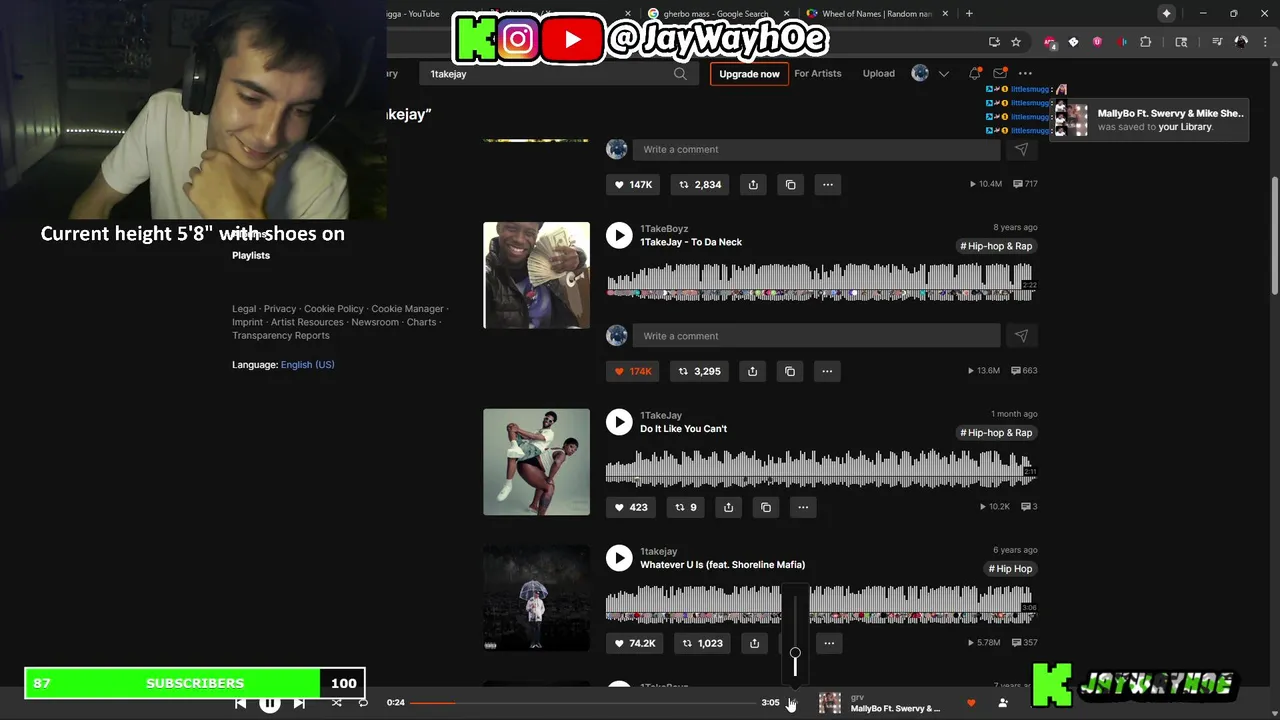Pause the currently playing song in bottom player
The image size is (1280, 720).
[x=270, y=703]
